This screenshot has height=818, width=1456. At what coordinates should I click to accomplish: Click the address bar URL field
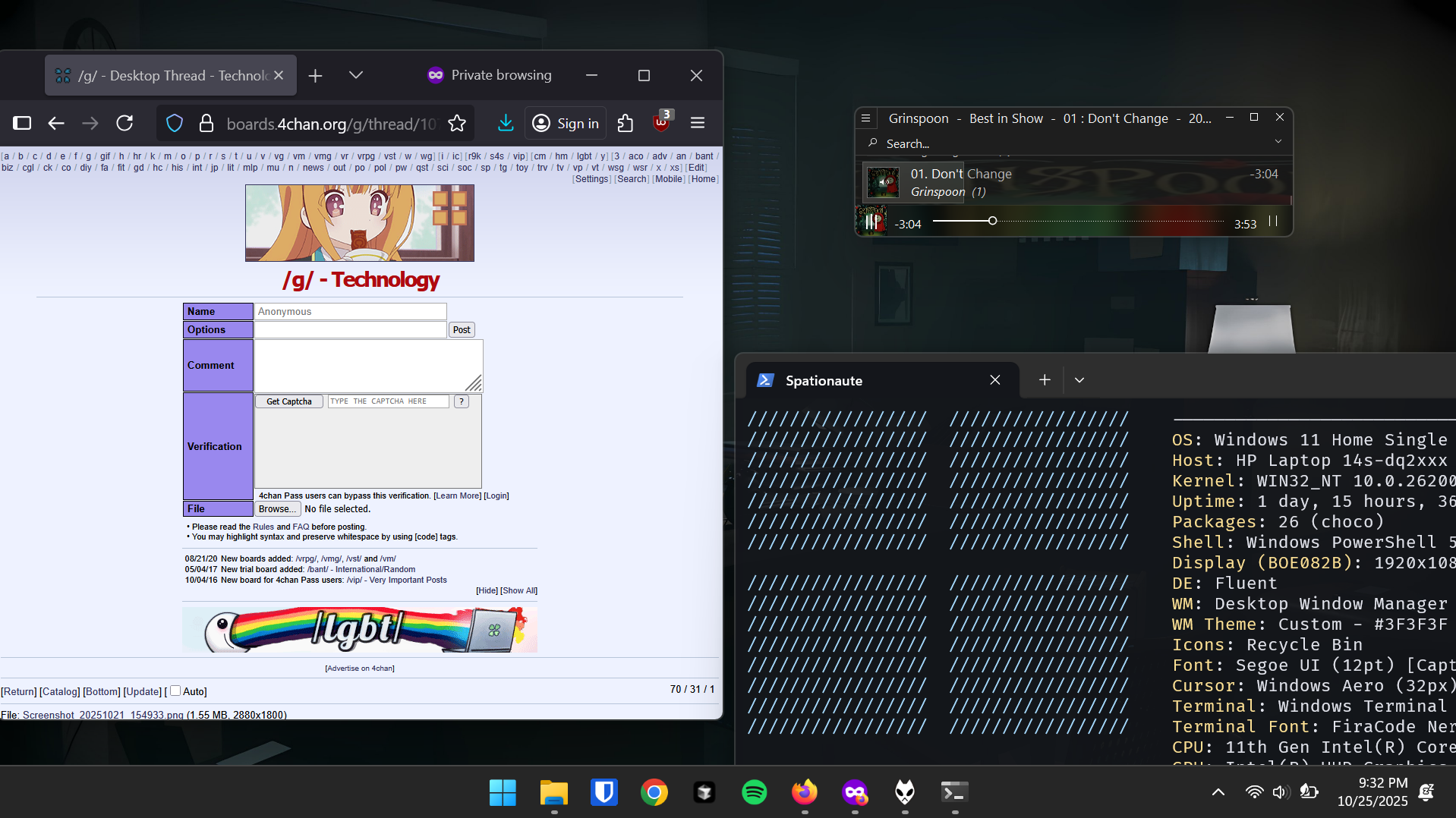tap(332, 124)
